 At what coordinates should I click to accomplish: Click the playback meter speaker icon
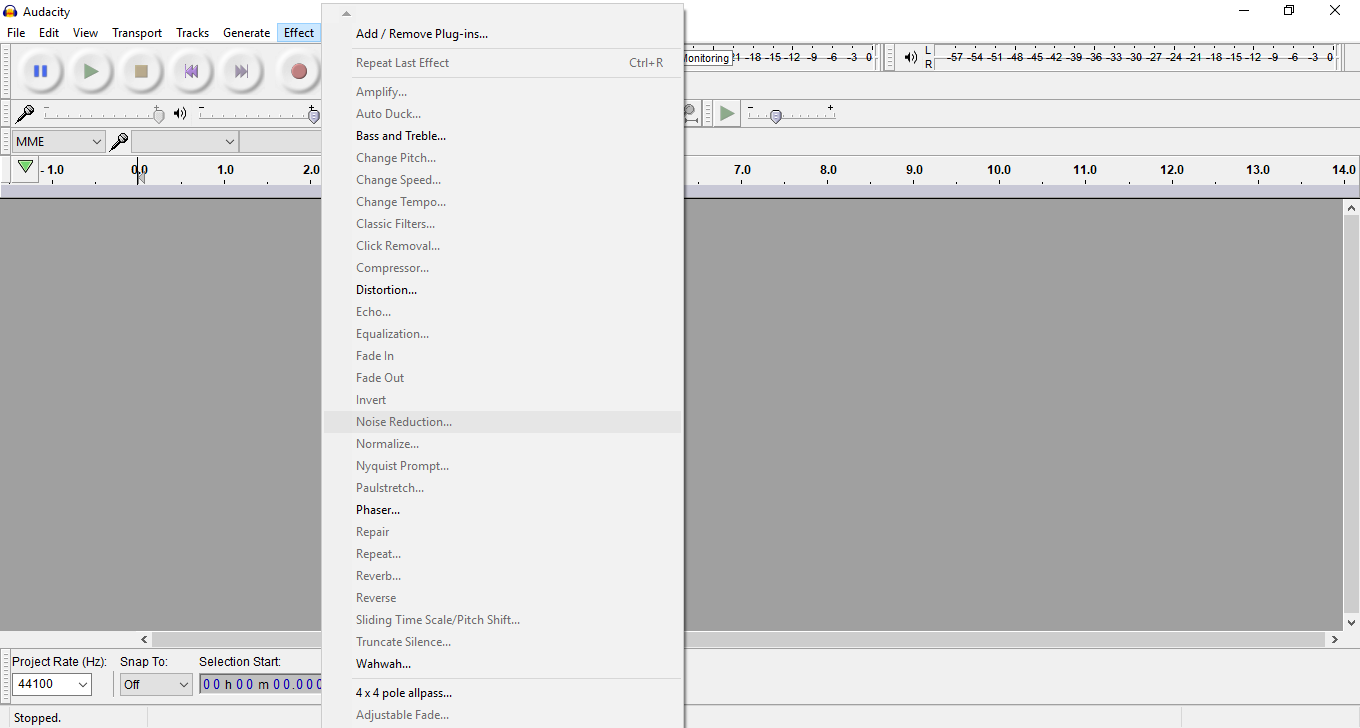pyautogui.click(x=911, y=57)
